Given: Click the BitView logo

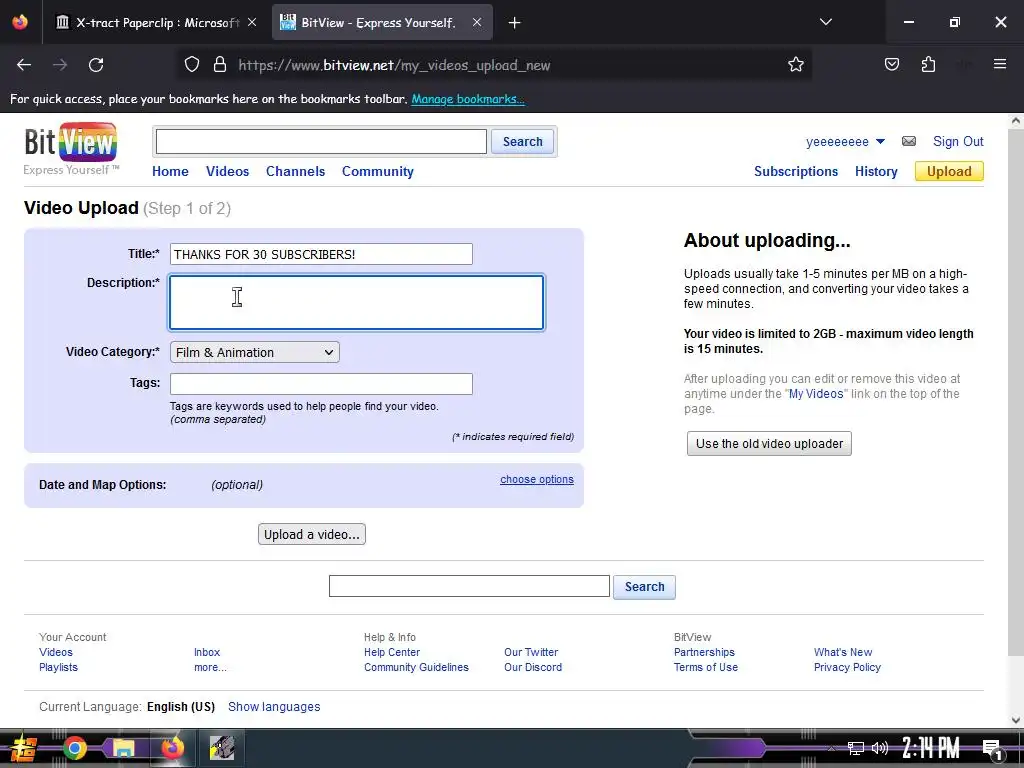Looking at the screenshot, I should click(71, 149).
